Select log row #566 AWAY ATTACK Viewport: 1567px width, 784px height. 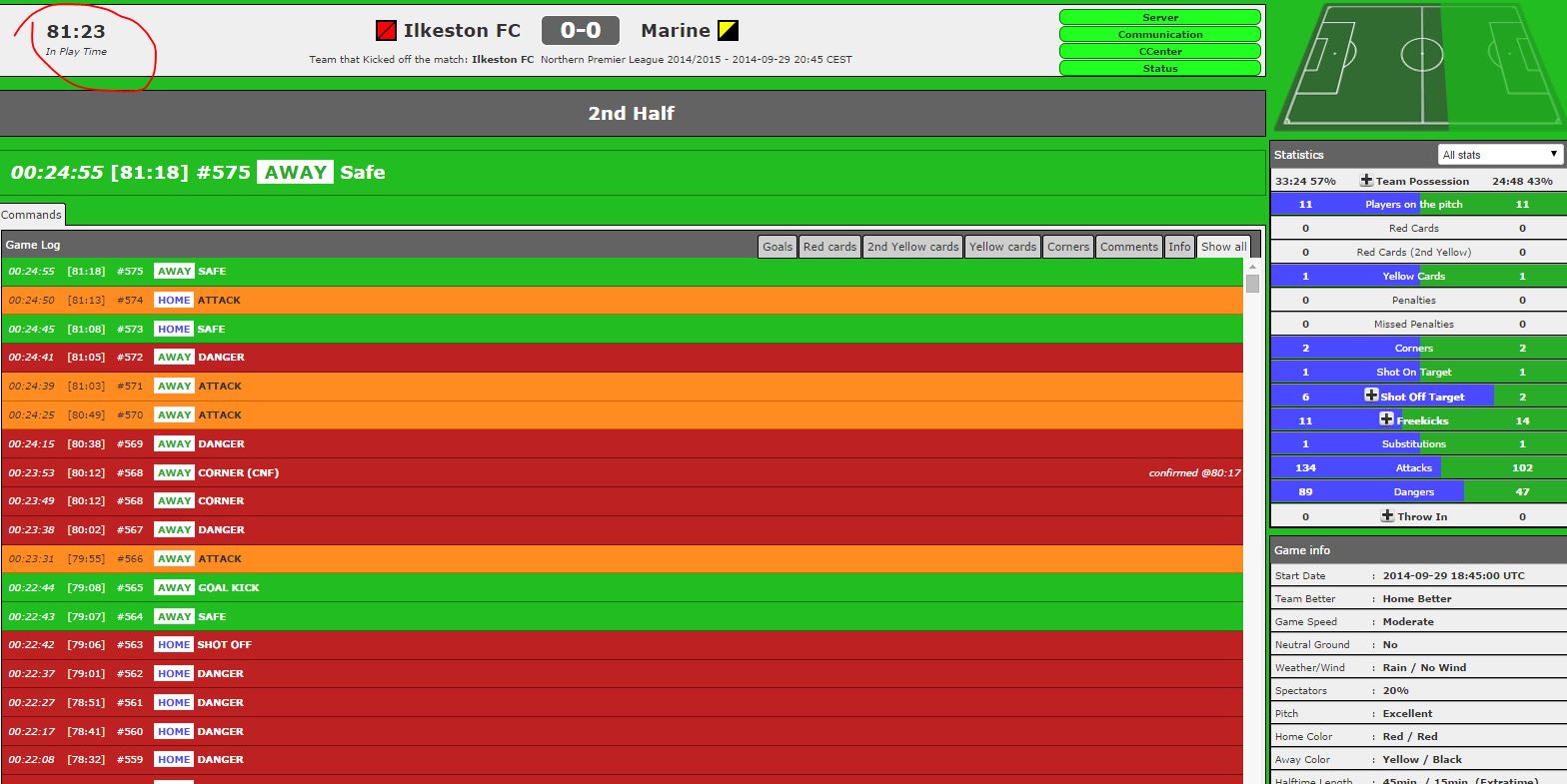[622, 558]
